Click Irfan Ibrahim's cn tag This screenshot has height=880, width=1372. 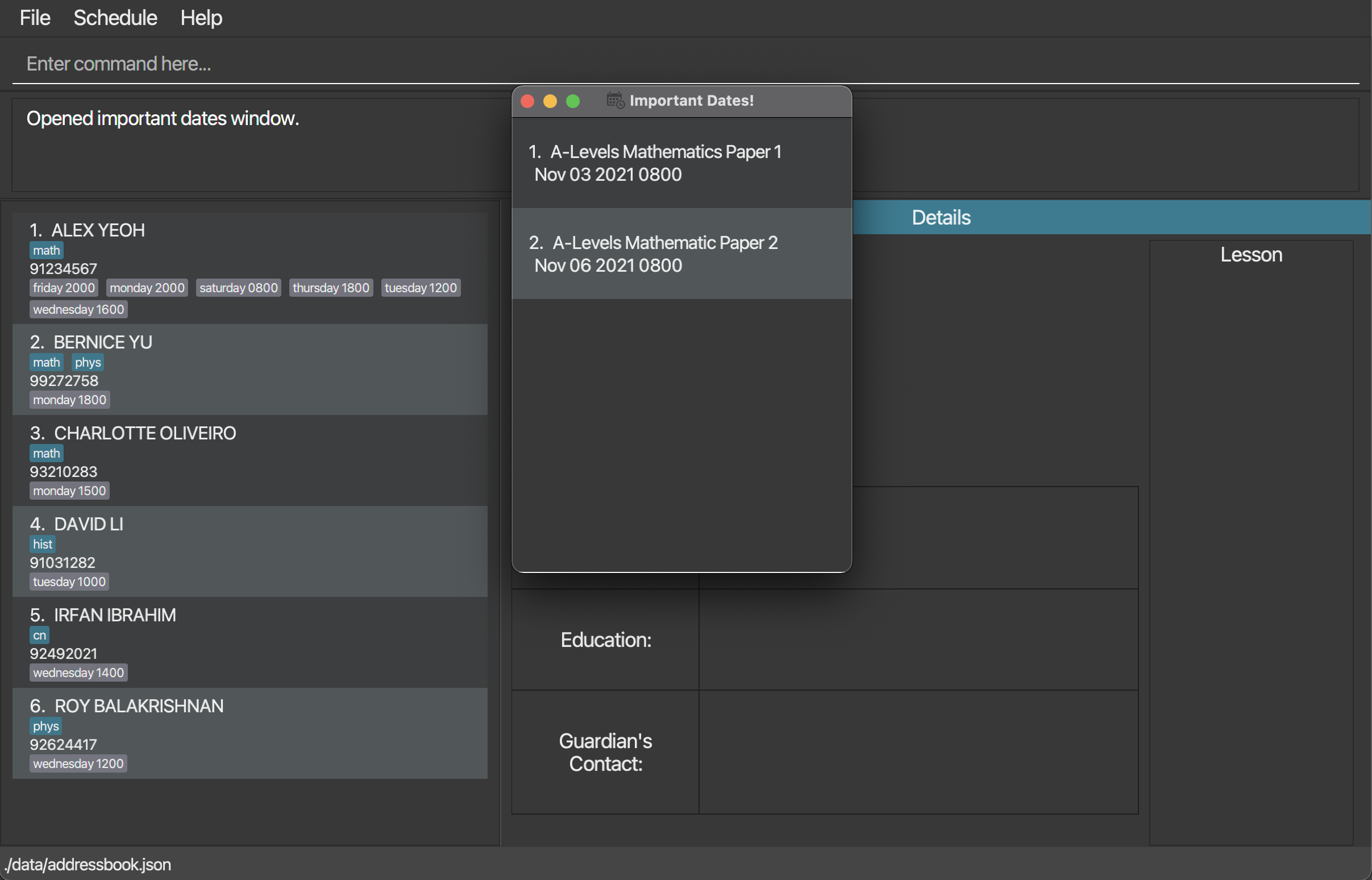pos(39,635)
